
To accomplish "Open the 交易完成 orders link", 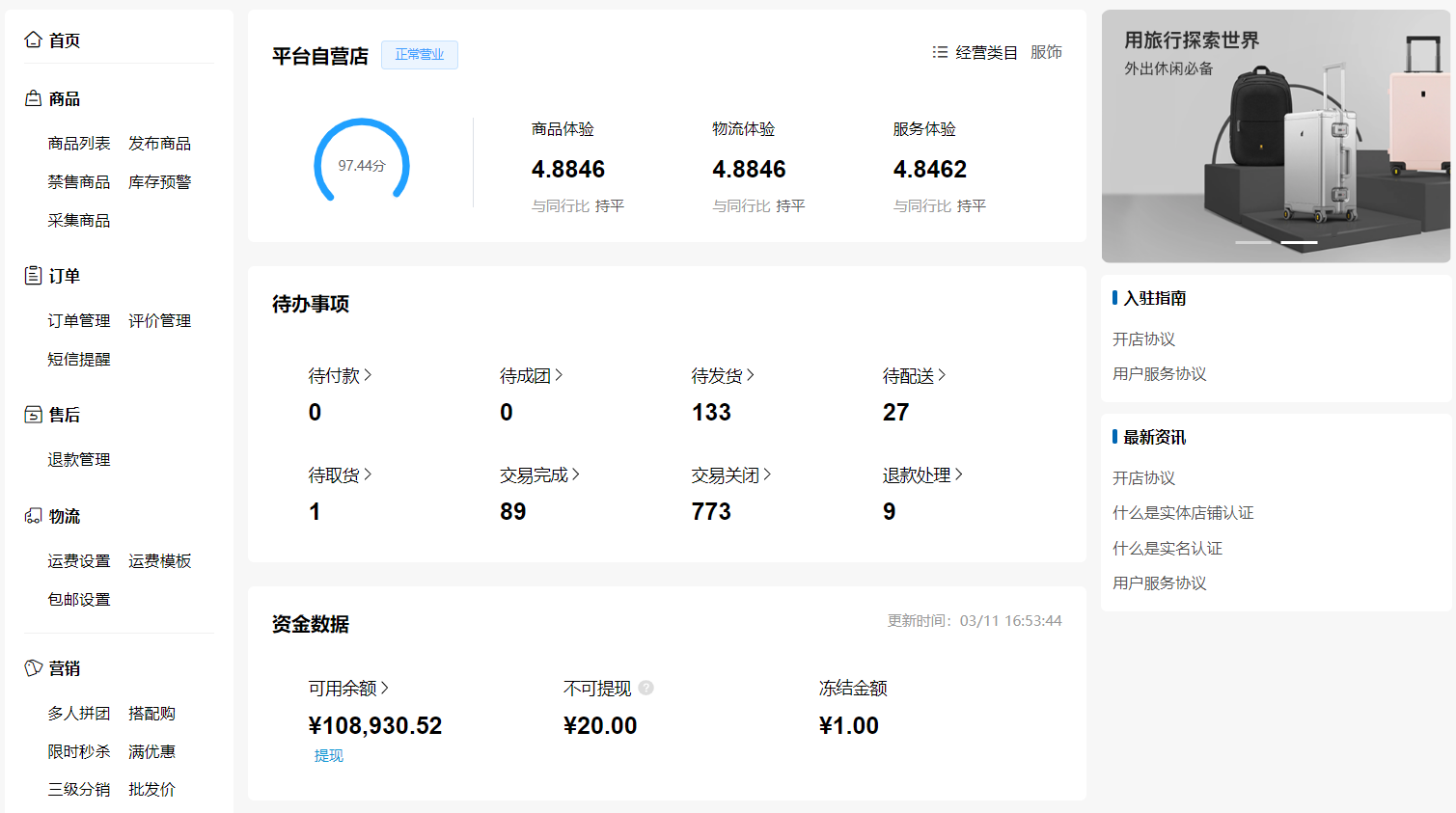I will [x=539, y=475].
